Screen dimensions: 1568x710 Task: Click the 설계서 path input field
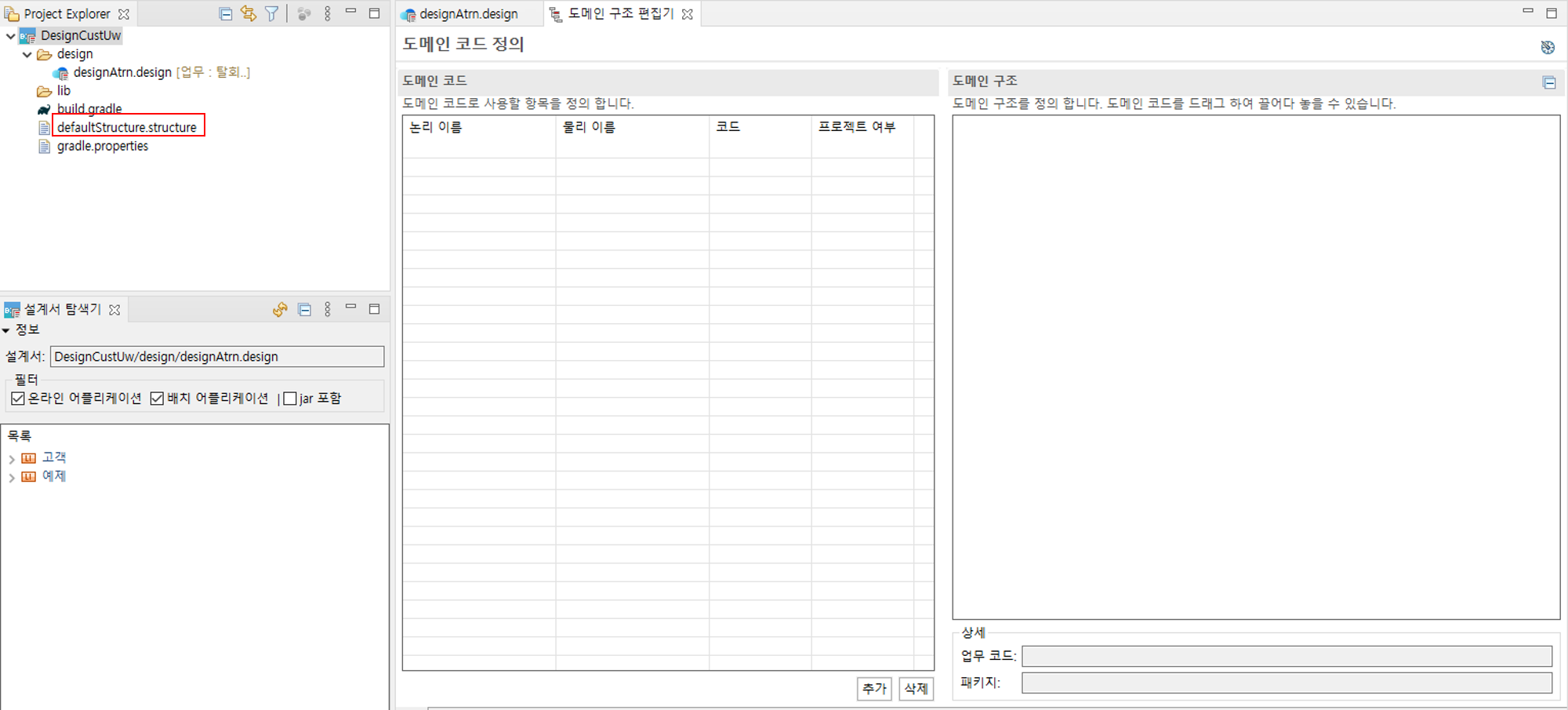pos(217,357)
